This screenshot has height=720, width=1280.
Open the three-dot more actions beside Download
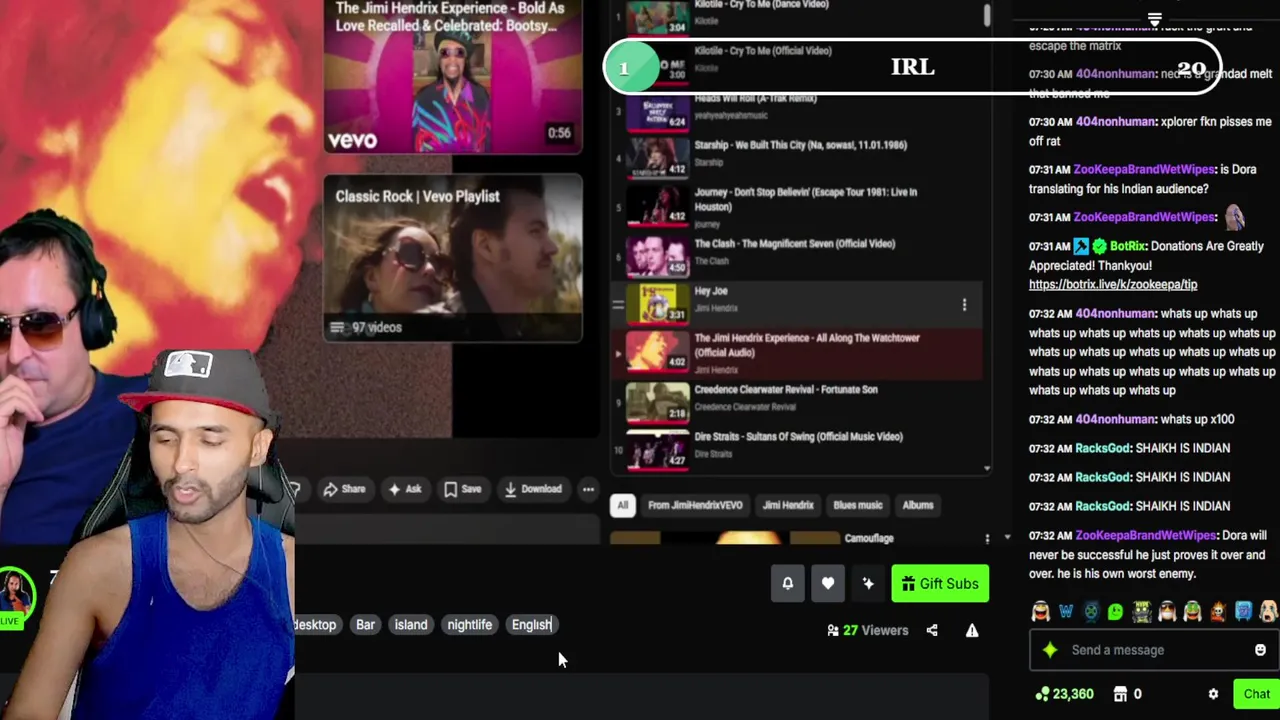click(588, 489)
